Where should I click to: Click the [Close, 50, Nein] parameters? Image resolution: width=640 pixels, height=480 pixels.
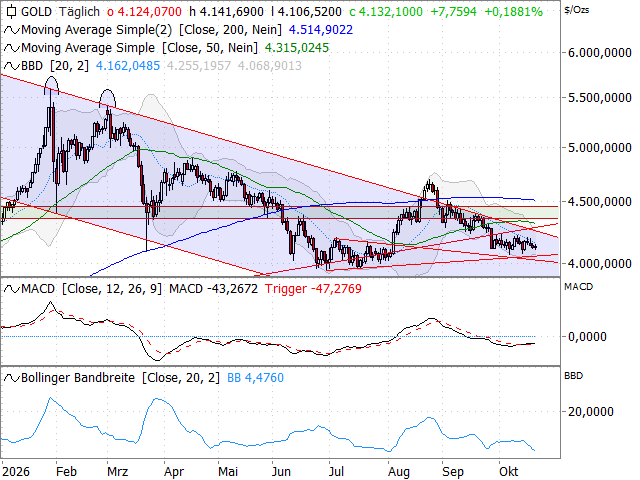coord(210,48)
